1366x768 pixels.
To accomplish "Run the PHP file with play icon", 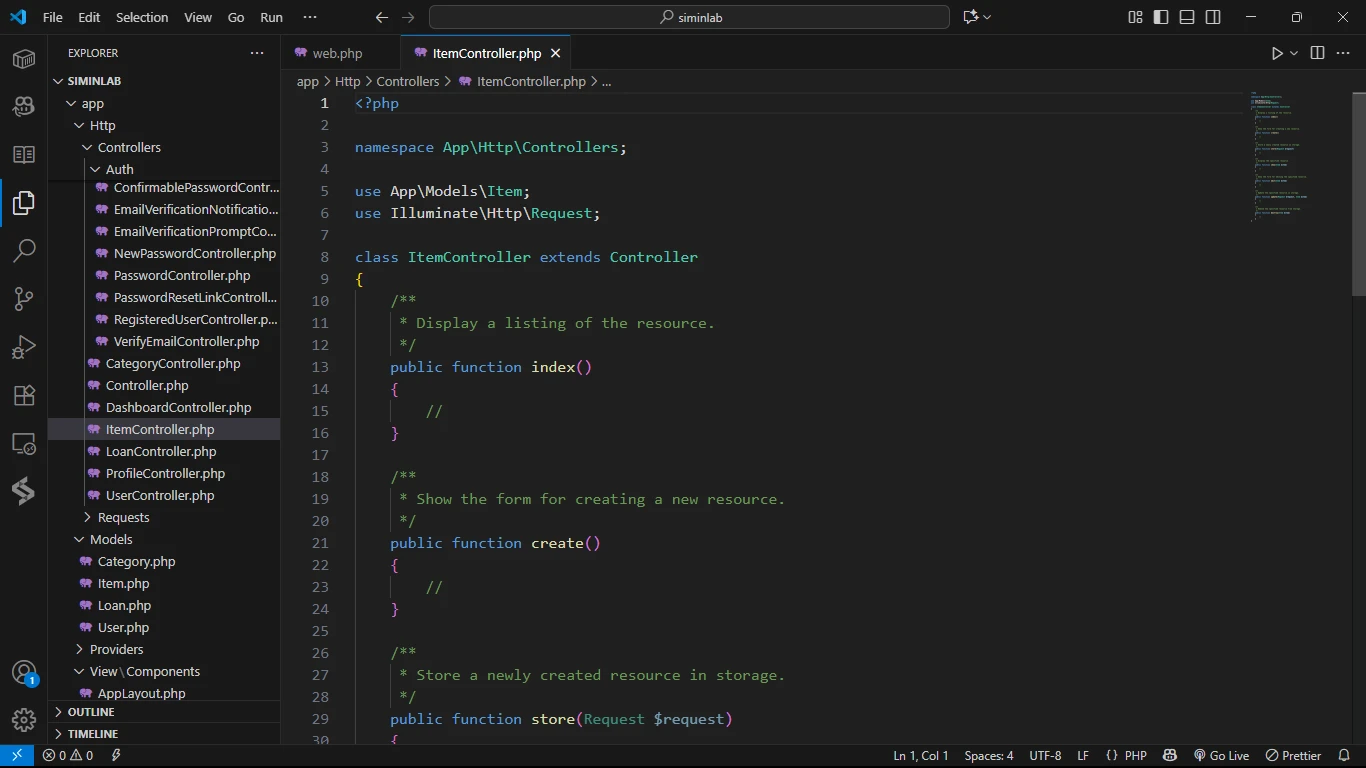I will click(1277, 53).
